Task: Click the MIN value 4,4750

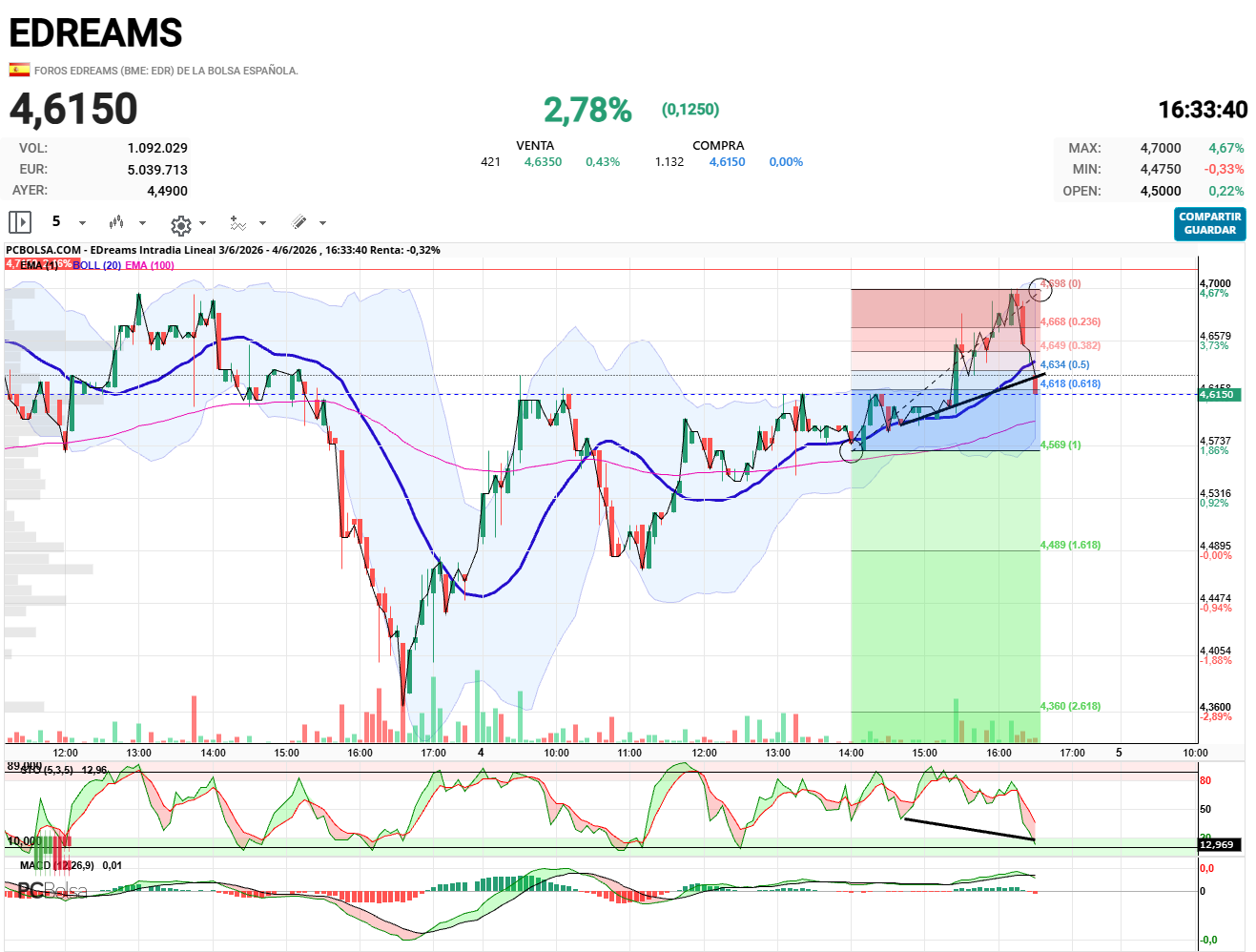Action: click(x=1161, y=169)
